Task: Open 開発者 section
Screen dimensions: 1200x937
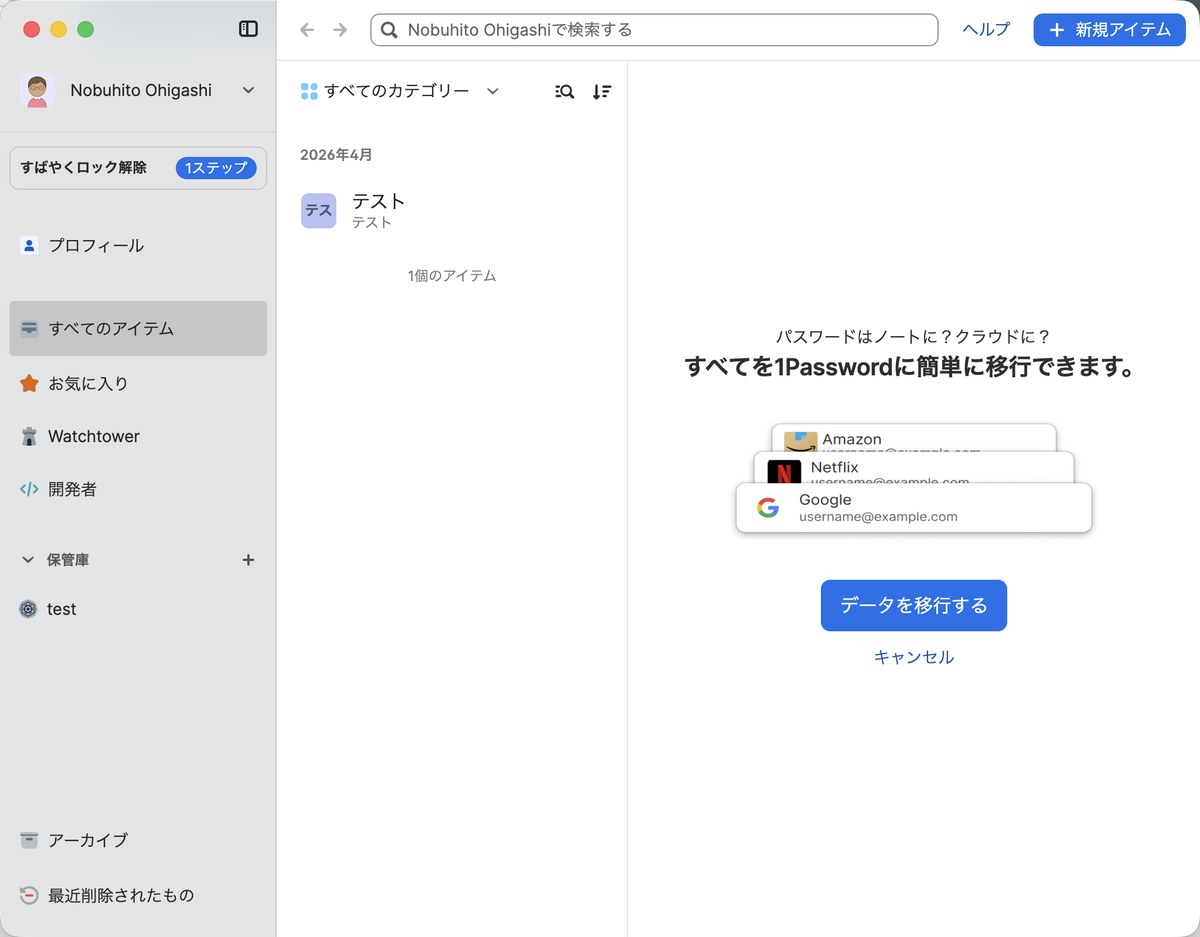Action: [138, 489]
